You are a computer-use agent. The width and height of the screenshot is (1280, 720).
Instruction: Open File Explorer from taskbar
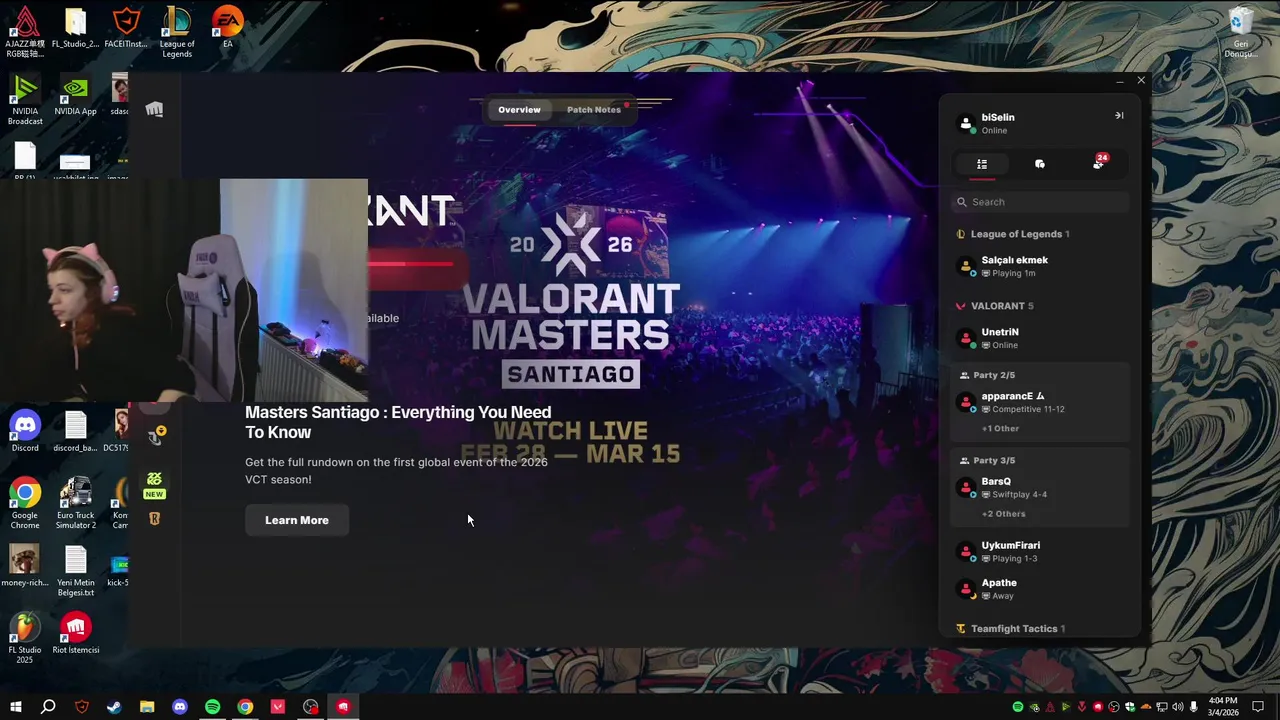click(147, 707)
